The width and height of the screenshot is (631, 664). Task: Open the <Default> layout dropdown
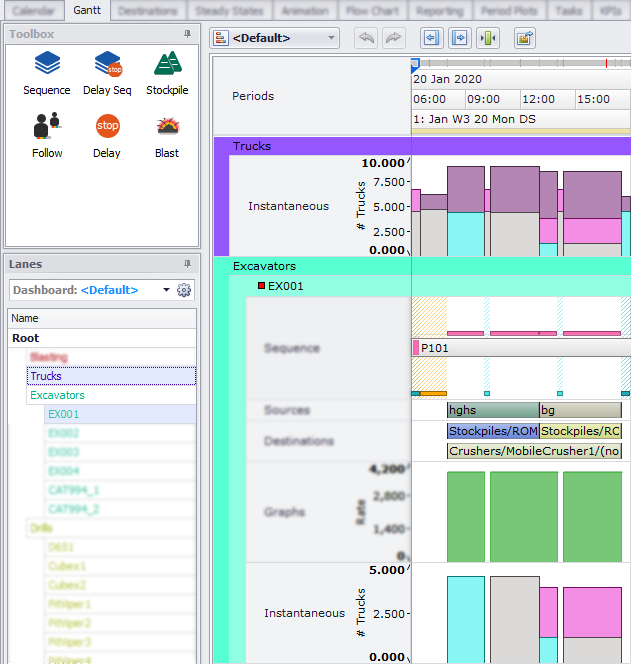coord(277,38)
